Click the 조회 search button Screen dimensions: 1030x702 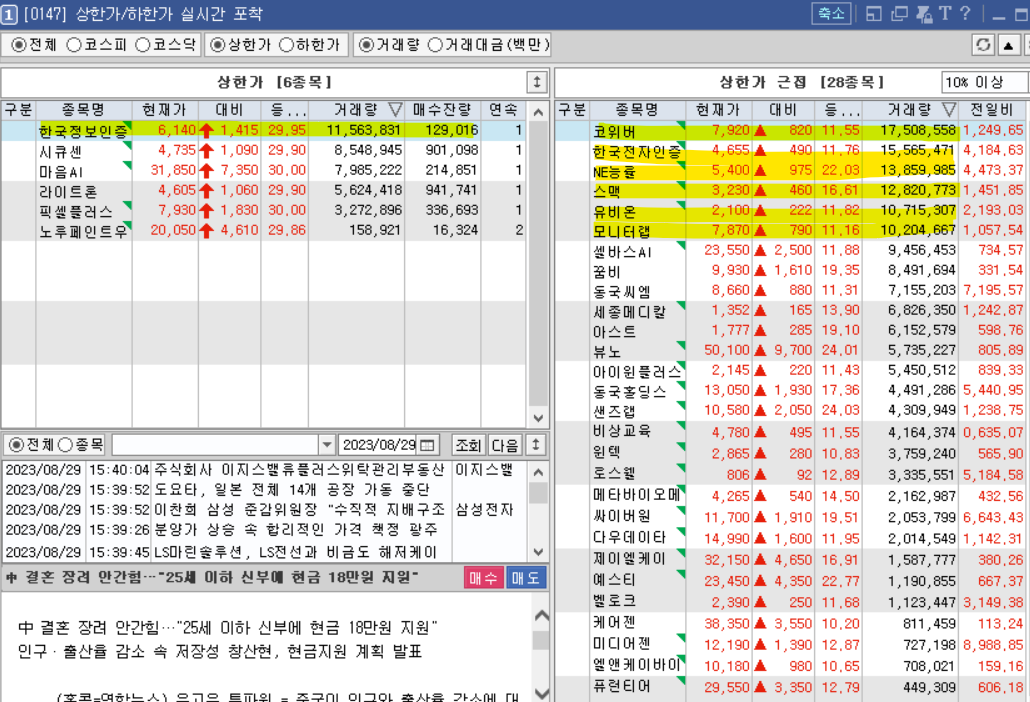(468, 445)
